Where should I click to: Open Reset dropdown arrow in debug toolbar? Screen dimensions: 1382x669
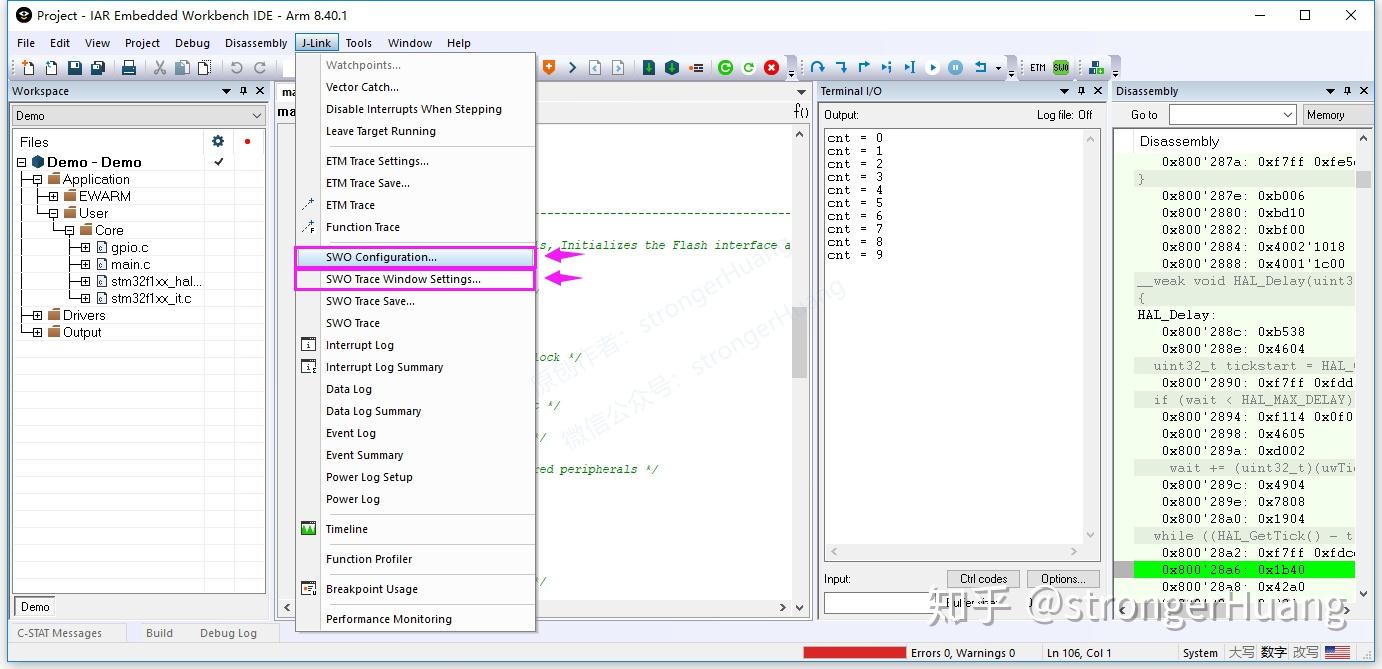coord(998,68)
